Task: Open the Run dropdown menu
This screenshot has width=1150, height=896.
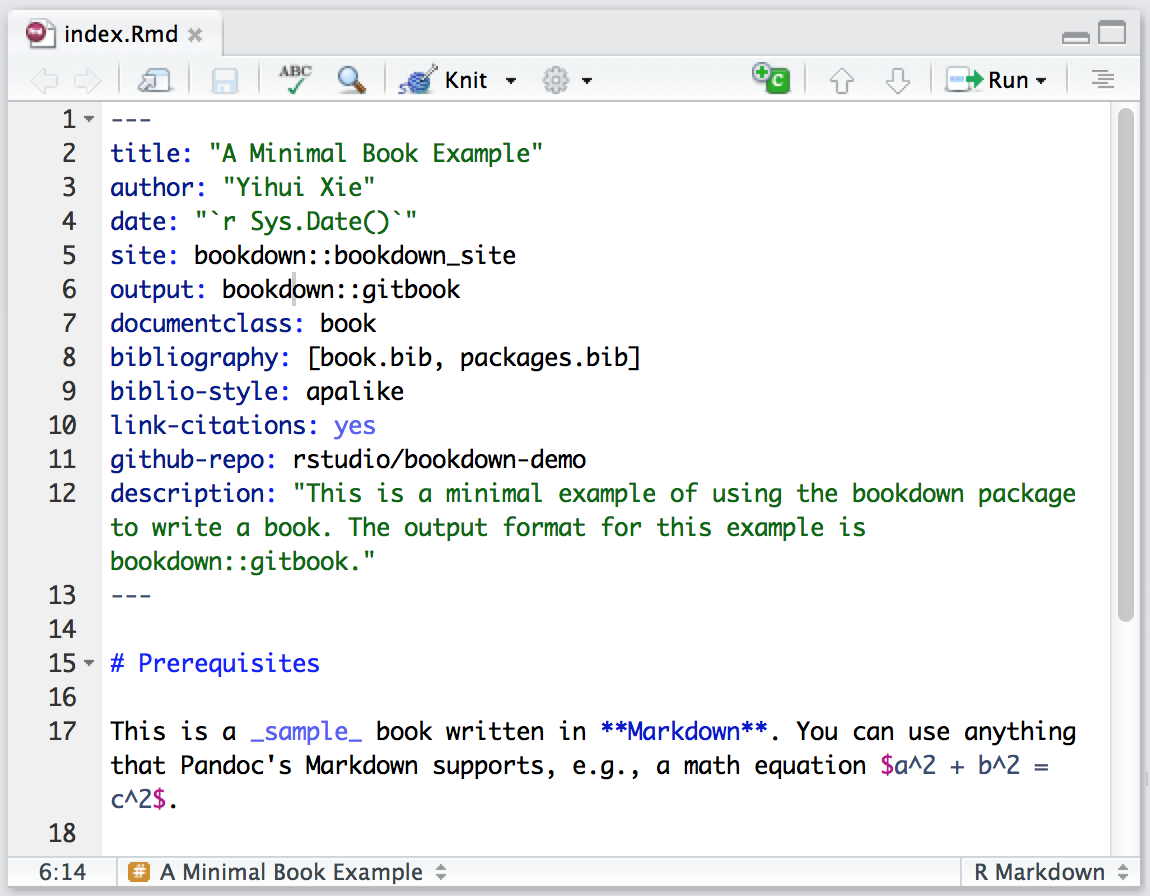Action: pyautogui.click(x=1042, y=81)
